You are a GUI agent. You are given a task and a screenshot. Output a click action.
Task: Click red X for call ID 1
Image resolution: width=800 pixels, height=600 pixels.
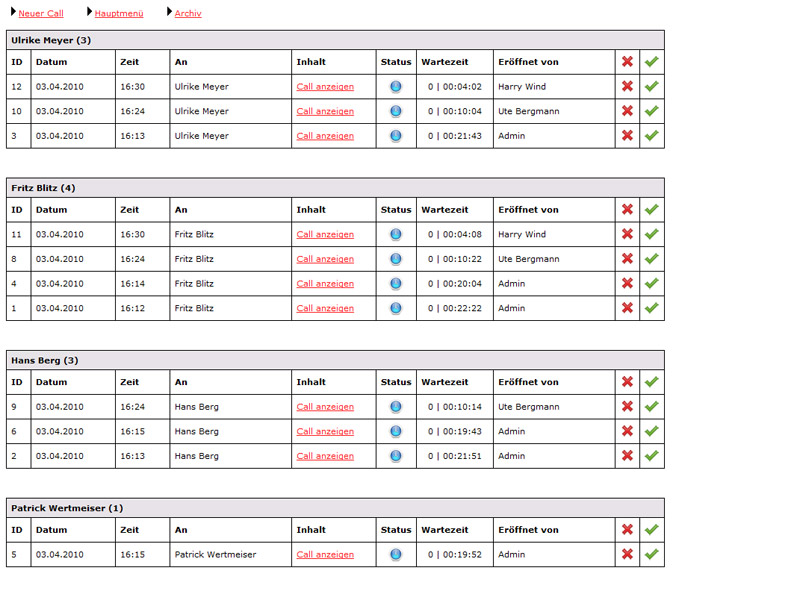(628, 308)
